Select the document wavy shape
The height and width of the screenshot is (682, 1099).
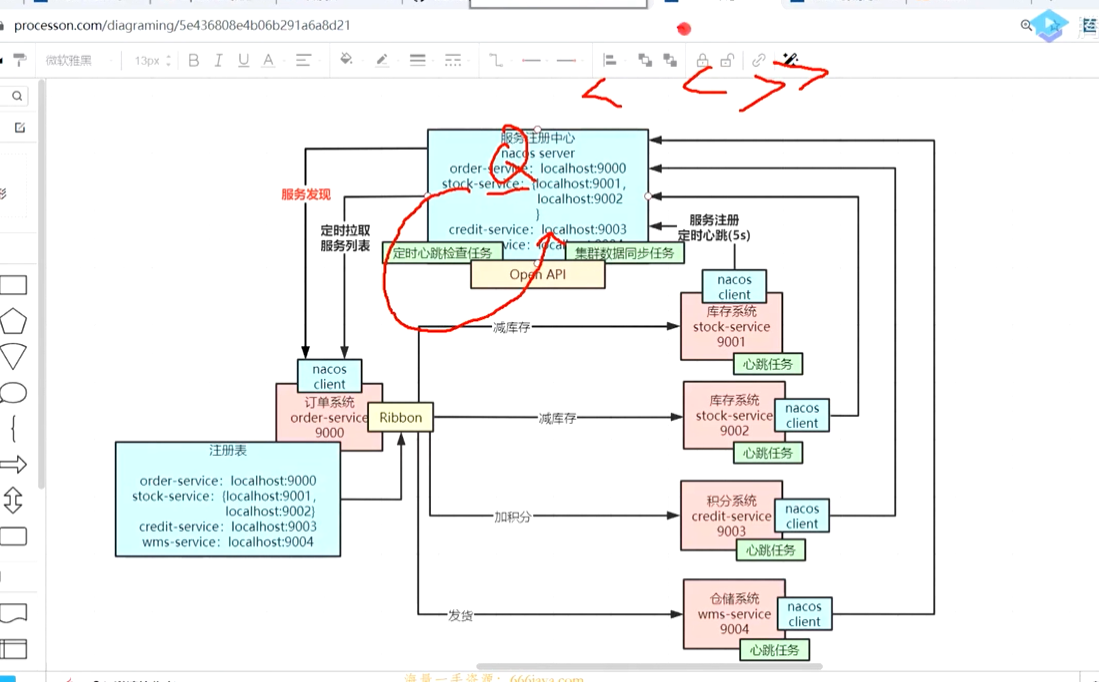[x=13, y=613]
